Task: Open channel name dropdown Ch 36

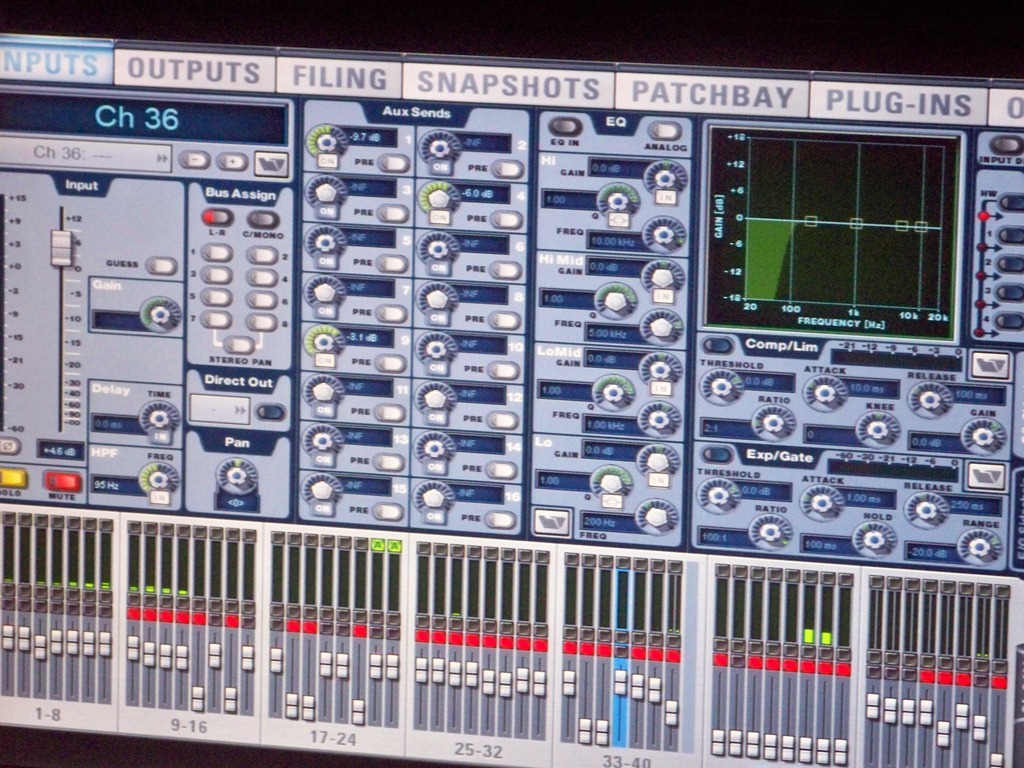Action: 85,154
